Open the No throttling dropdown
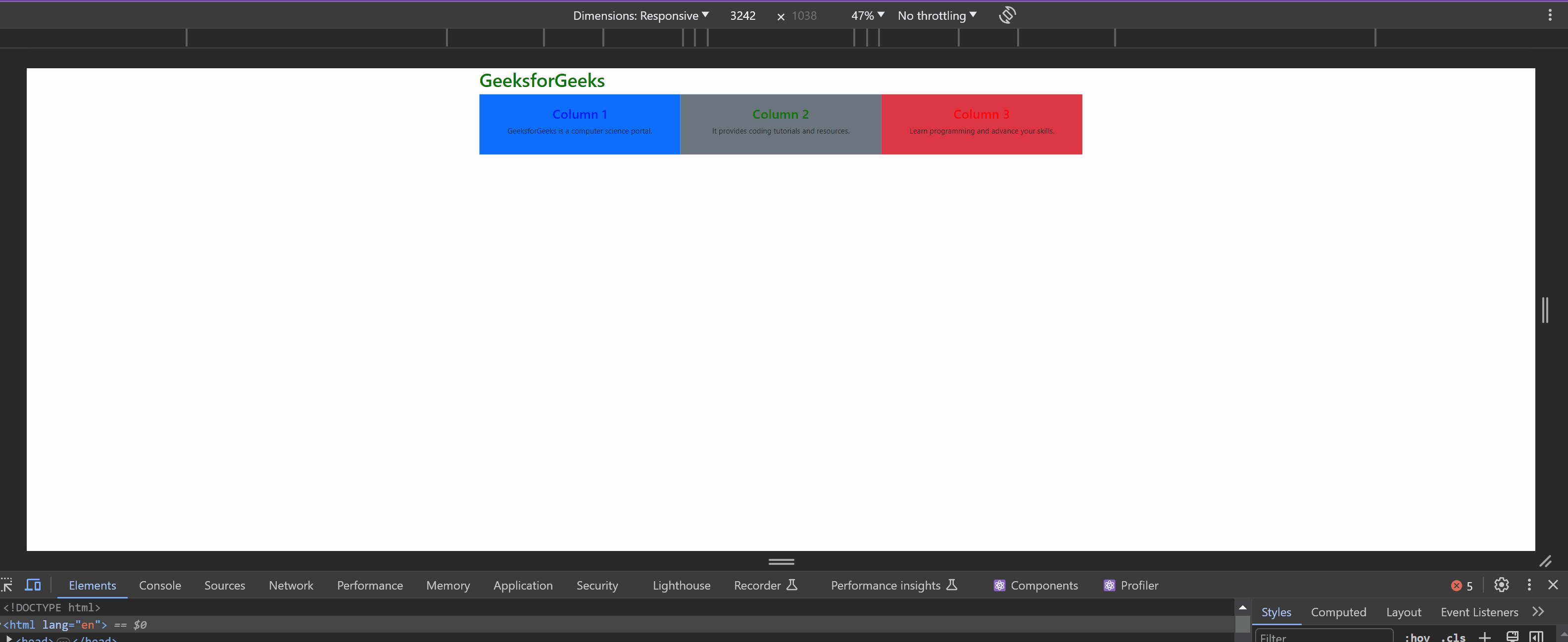The width and height of the screenshot is (1568, 642). coord(937,15)
